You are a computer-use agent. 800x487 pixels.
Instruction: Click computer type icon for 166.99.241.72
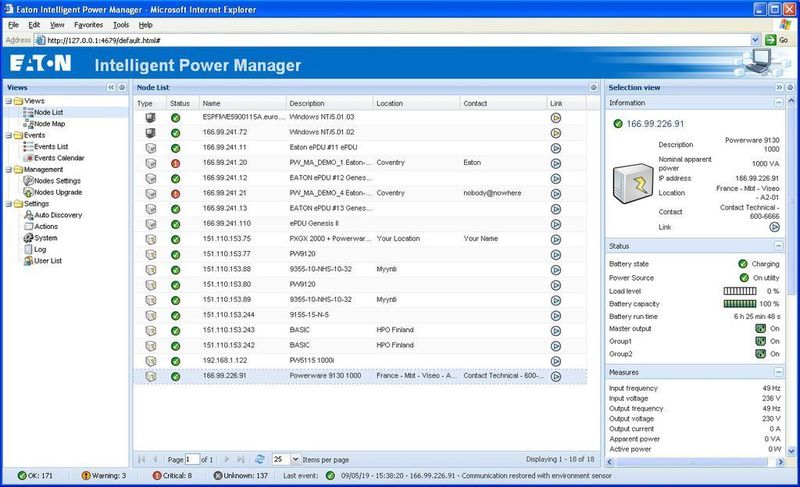(151, 133)
